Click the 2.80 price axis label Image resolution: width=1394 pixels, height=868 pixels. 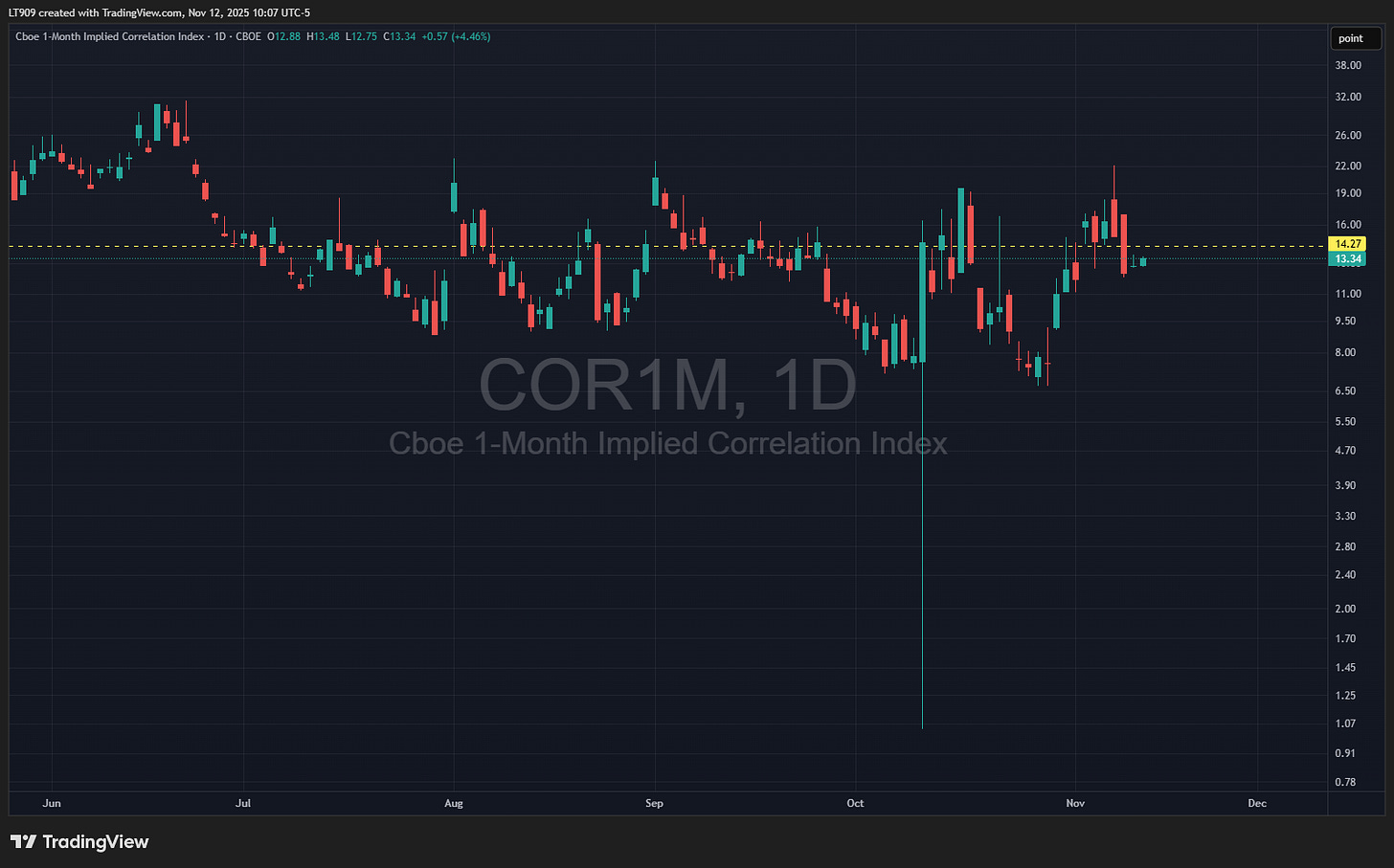[x=1345, y=546]
